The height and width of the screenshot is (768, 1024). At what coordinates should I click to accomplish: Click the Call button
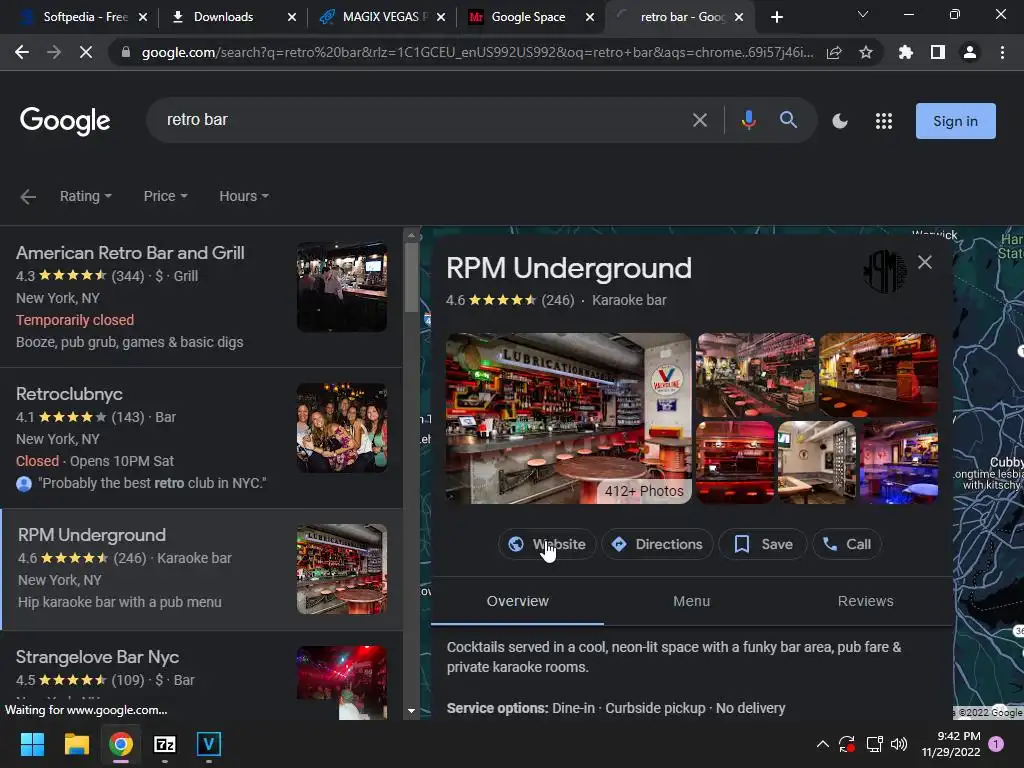(847, 544)
